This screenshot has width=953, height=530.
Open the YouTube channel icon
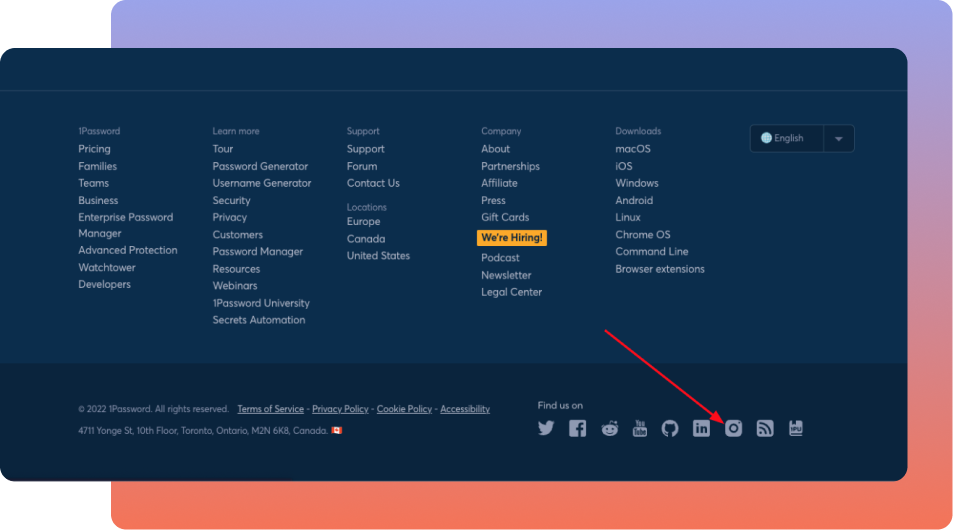[640, 428]
